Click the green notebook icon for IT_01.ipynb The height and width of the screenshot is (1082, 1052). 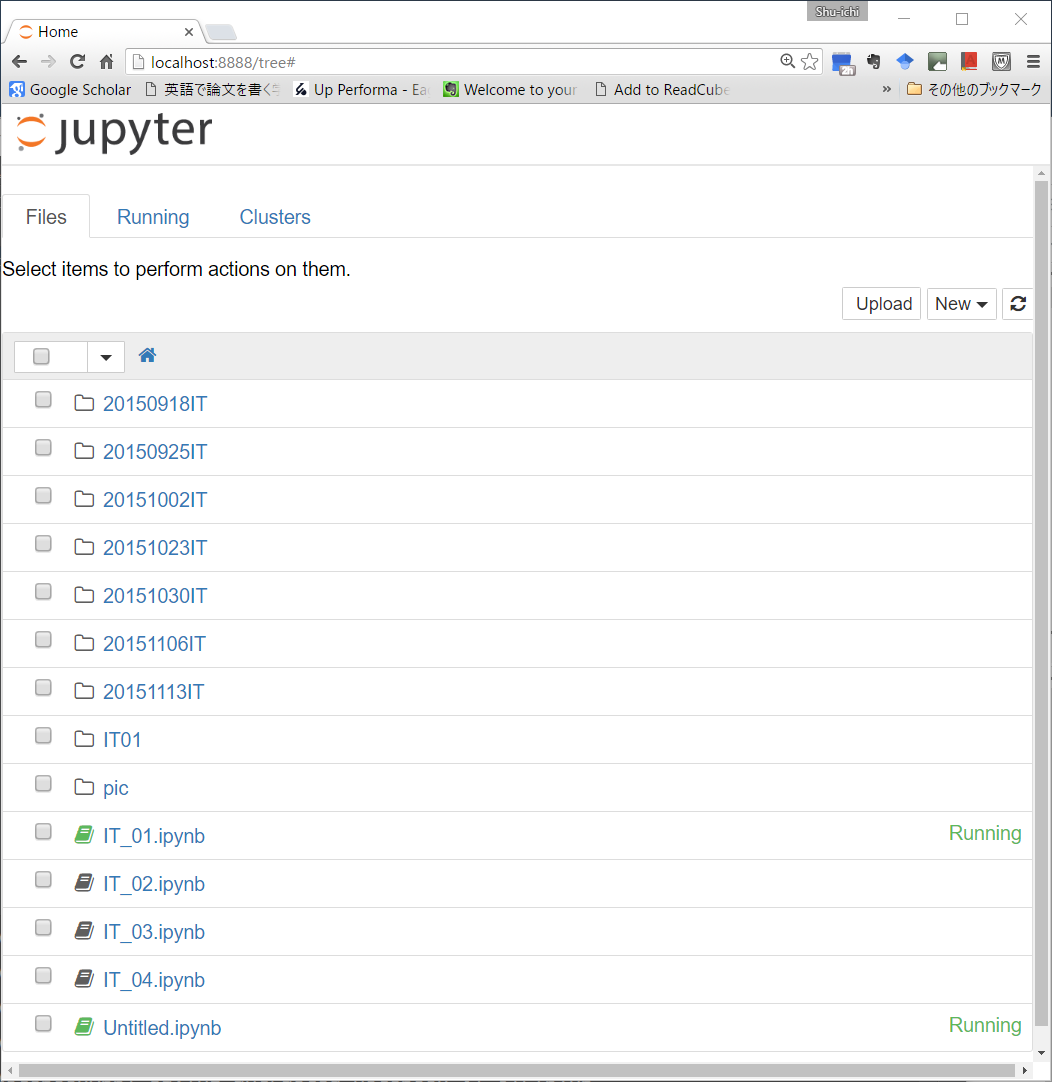84,835
